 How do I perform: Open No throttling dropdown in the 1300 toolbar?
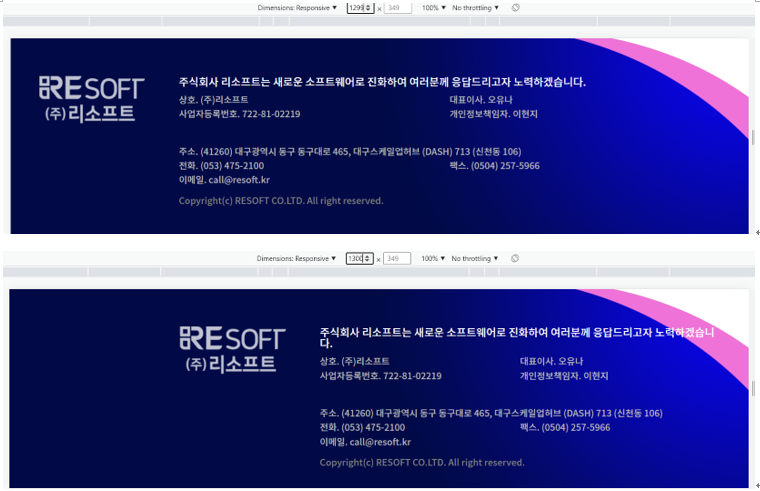(x=474, y=258)
